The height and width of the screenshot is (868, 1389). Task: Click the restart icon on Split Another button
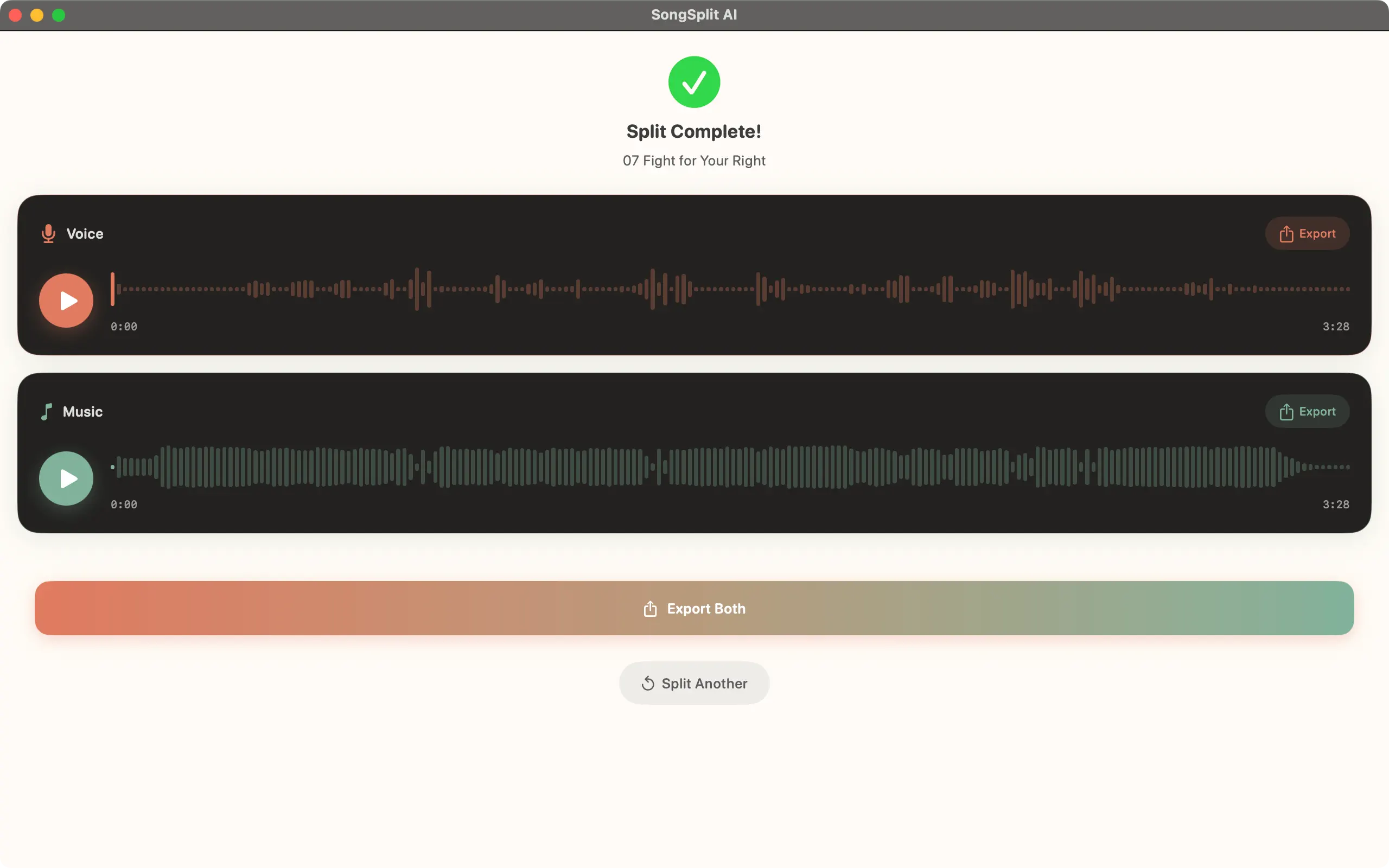[647, 682]
